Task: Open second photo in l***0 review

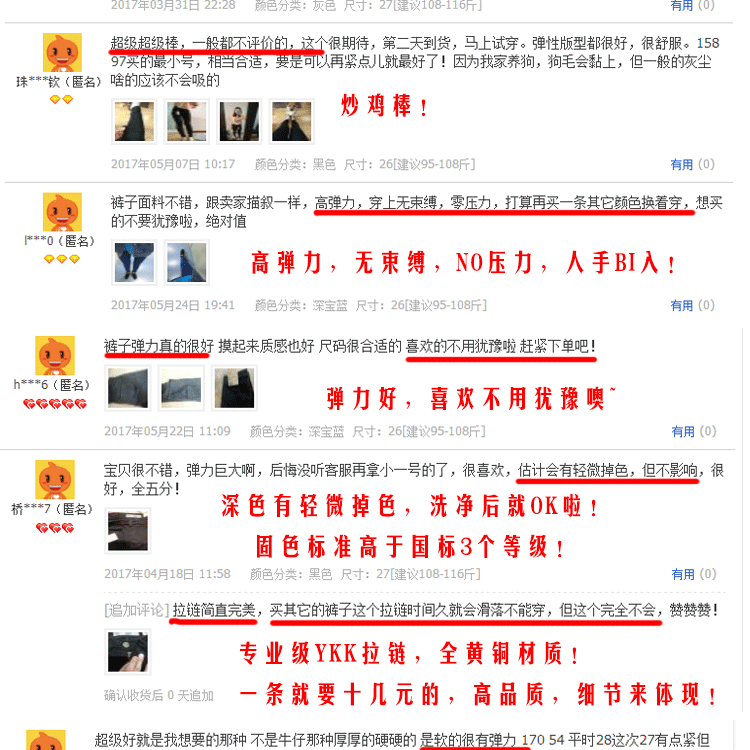Action: tap(187, 263)
